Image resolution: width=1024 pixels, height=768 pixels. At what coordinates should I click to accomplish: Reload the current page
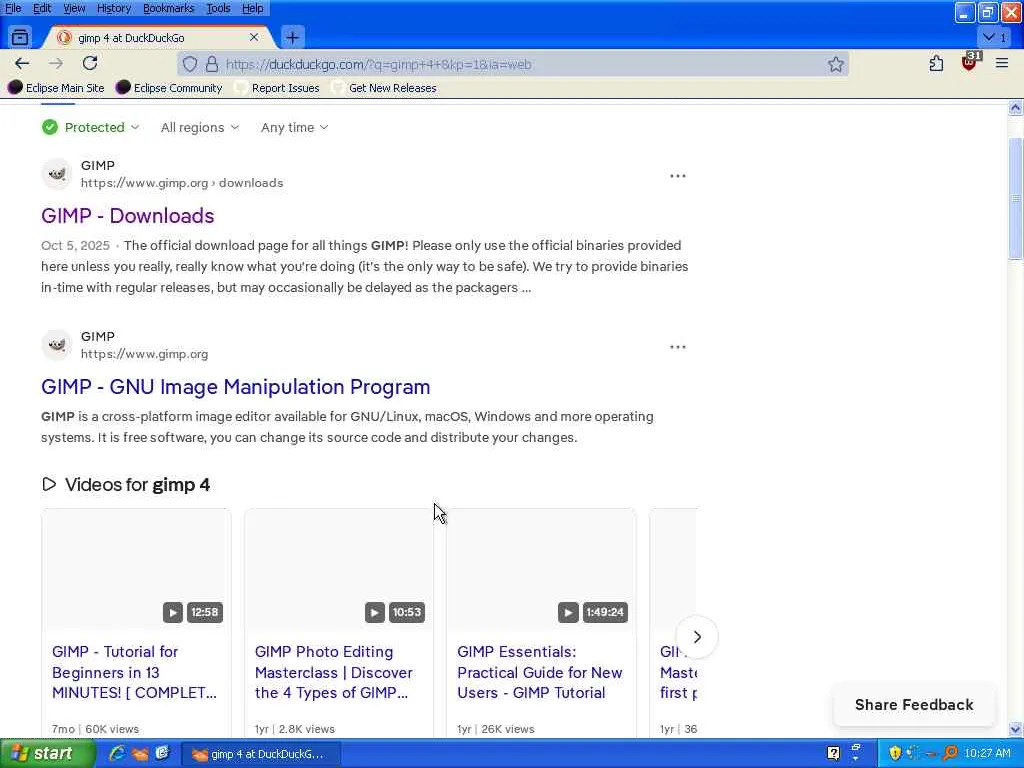(x=90, y=63)
